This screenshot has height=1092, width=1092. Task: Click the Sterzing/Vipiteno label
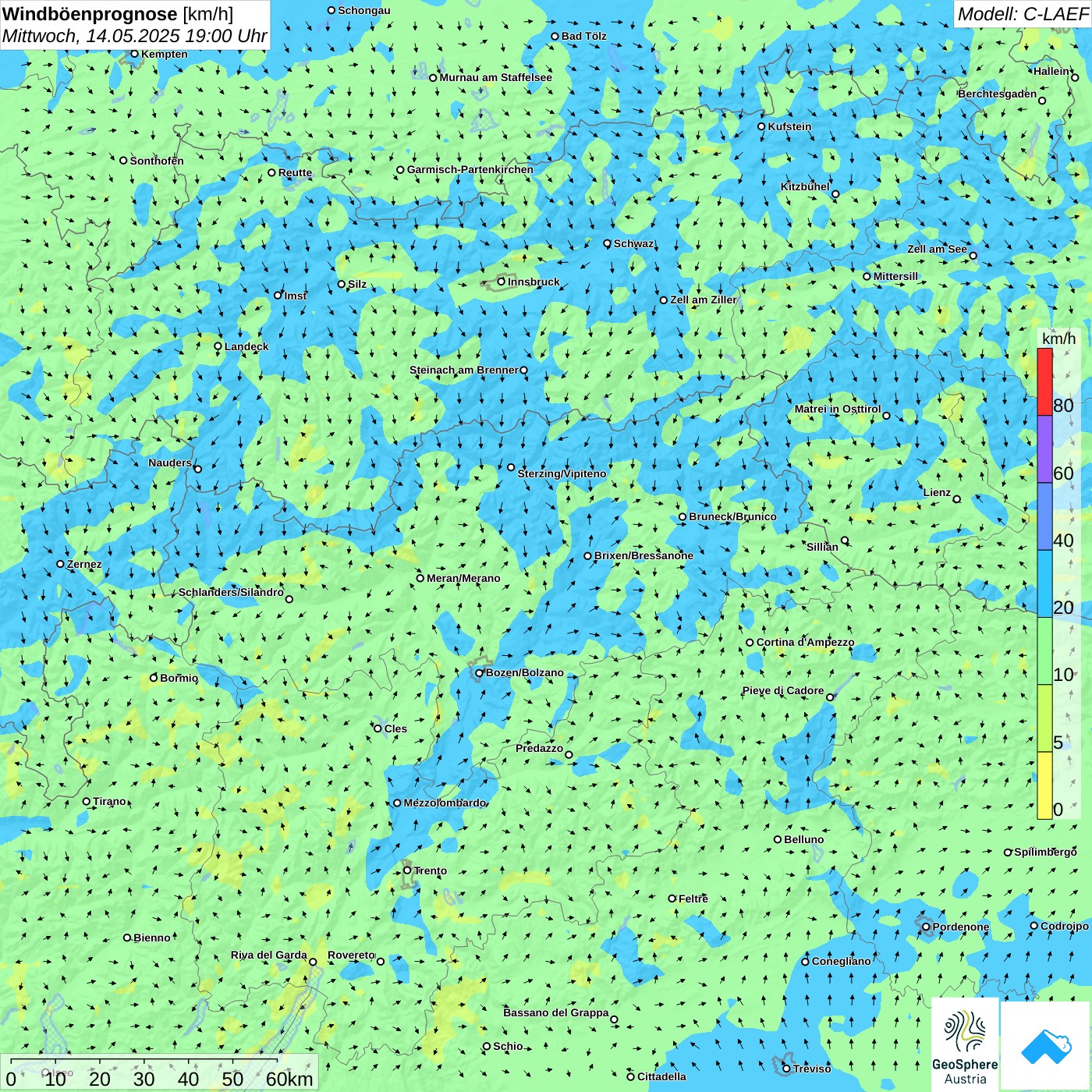562,473
